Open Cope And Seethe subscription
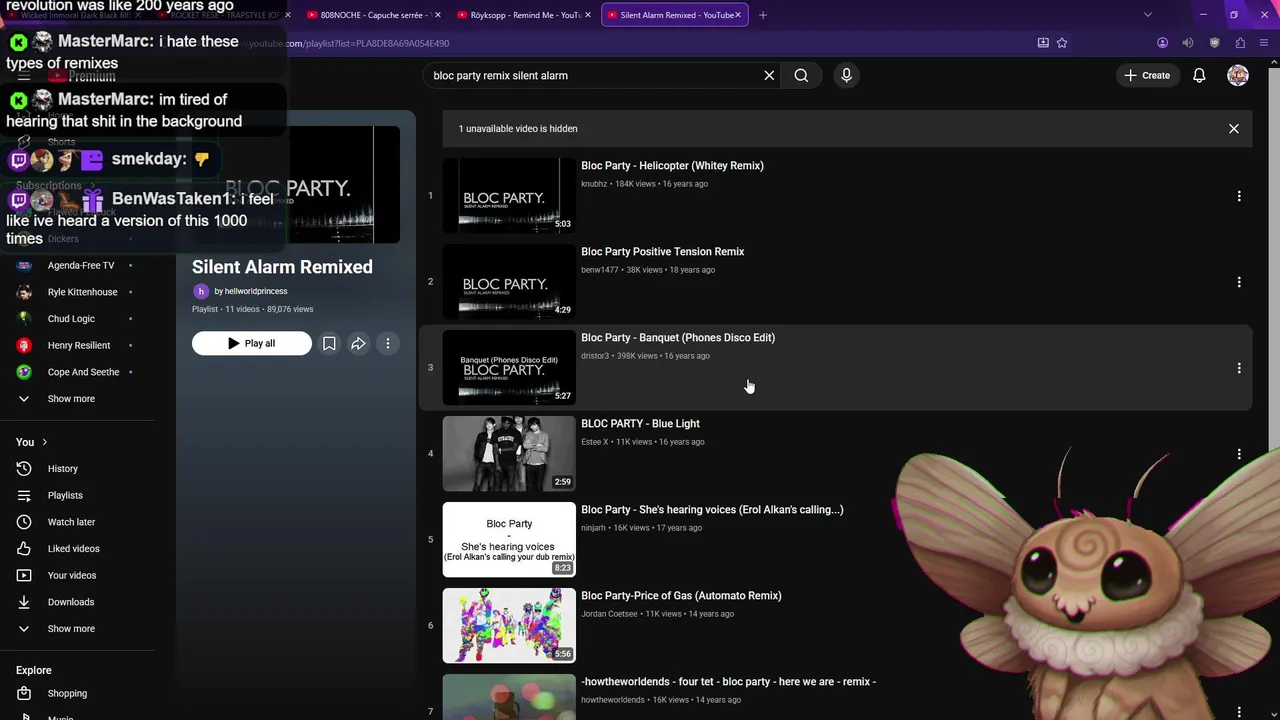This screenshot has height=720, width=1280. 83,372
